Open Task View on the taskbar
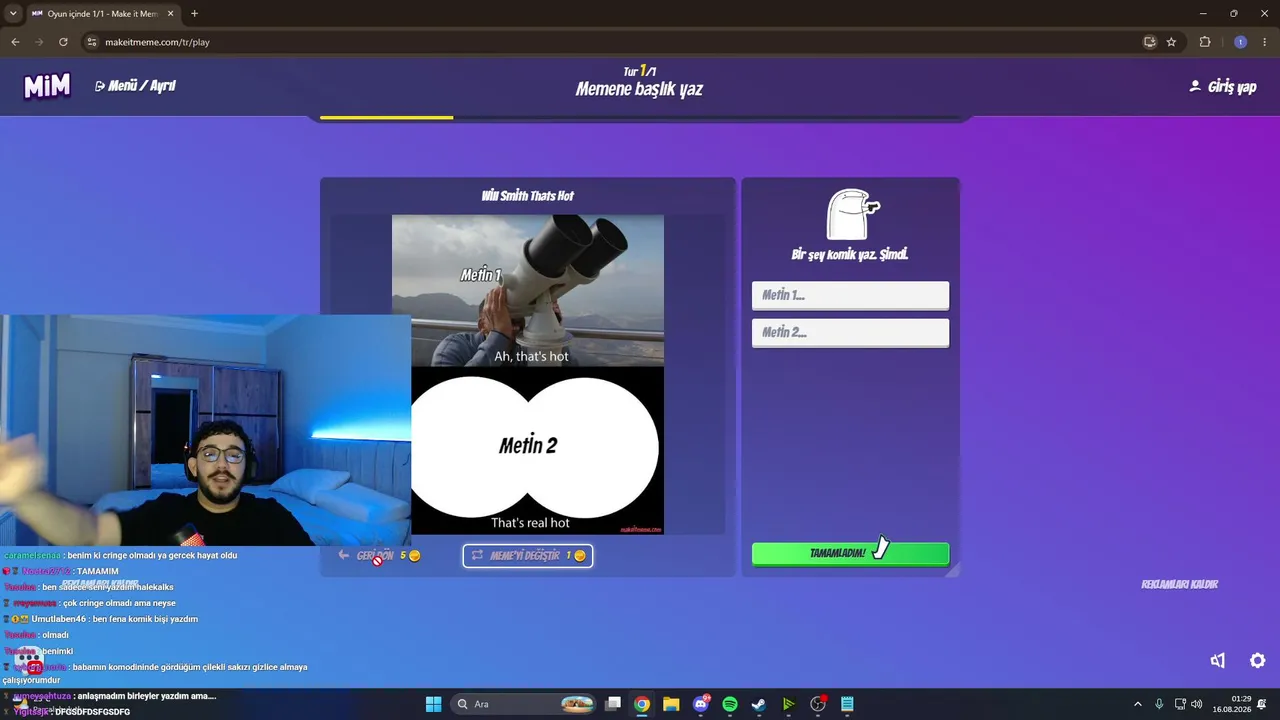Viewport: 1280px width, 720px height. pyautogui.click(x=613, y=704)
